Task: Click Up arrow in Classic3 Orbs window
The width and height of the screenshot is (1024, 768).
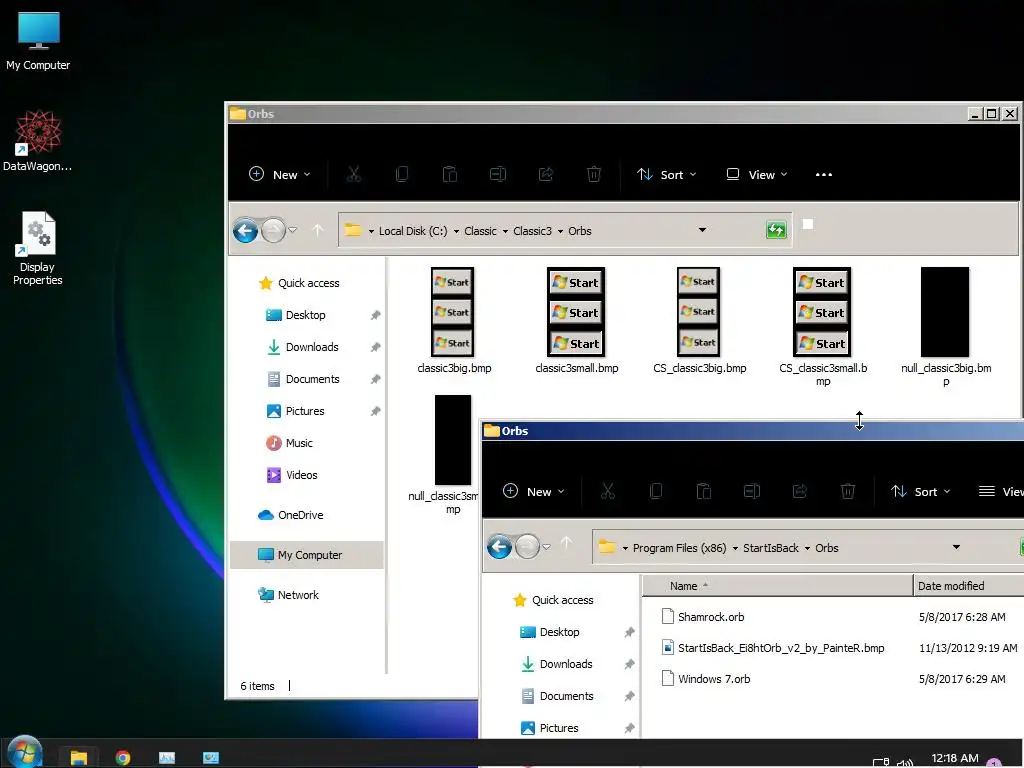Action: coord(317,230)
